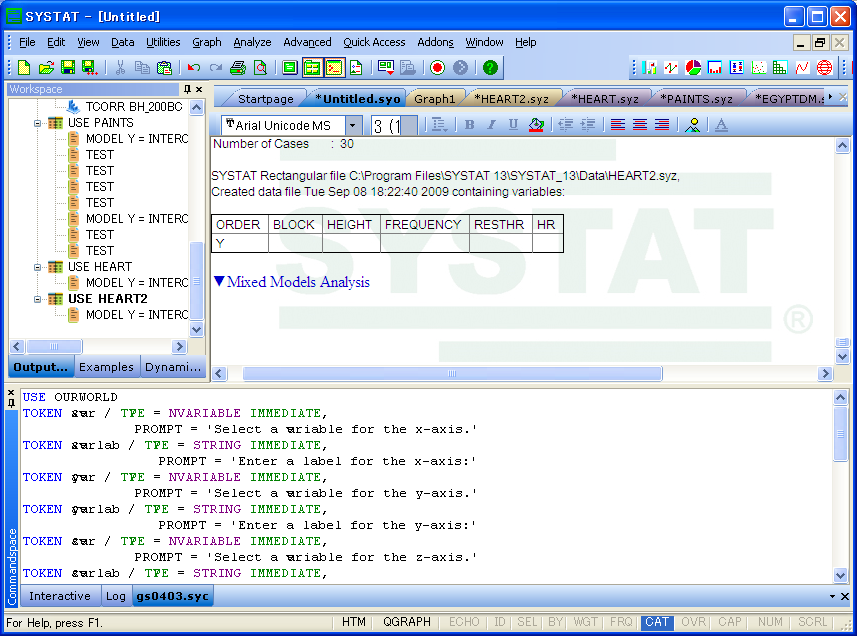Click the scatterplot graph icon
Viewport: 857px width, 636px height.
759,68
